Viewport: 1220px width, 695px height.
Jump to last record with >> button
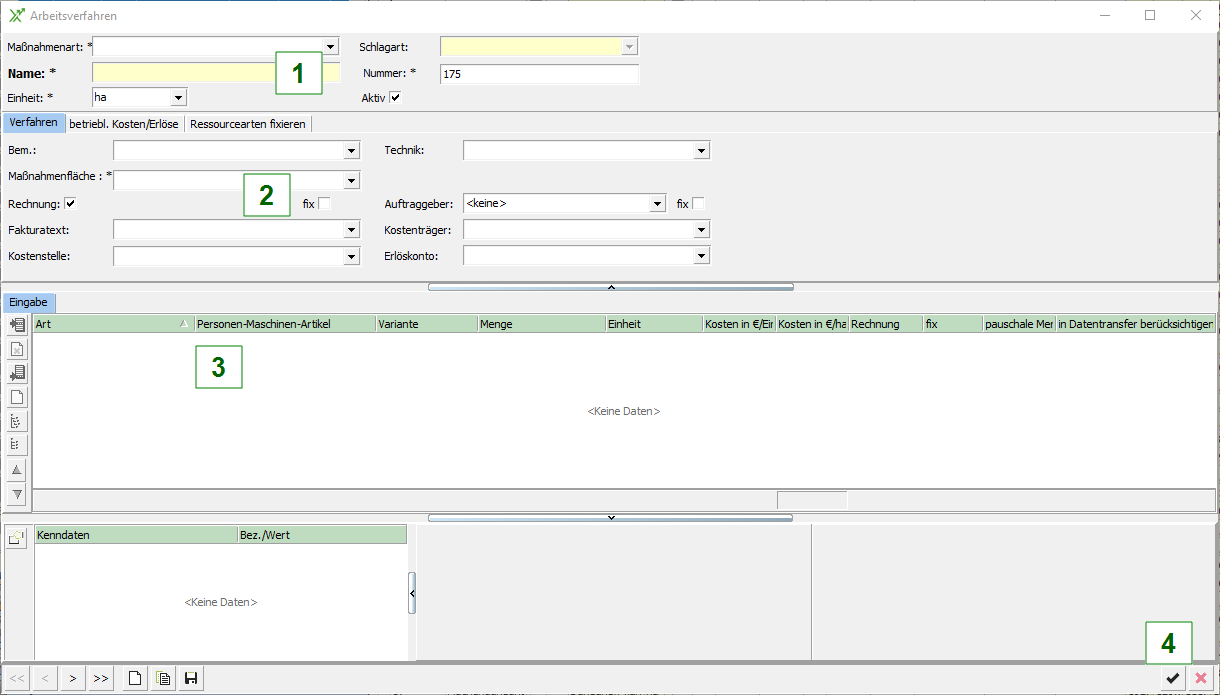(x=100, y=679)
